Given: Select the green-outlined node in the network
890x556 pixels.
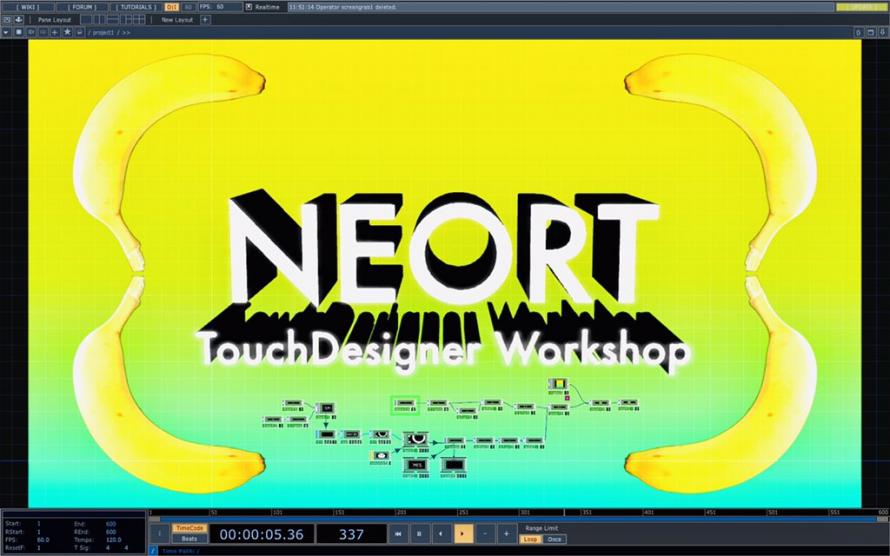Looking at the screenshot, I should [x=406, y=405].
